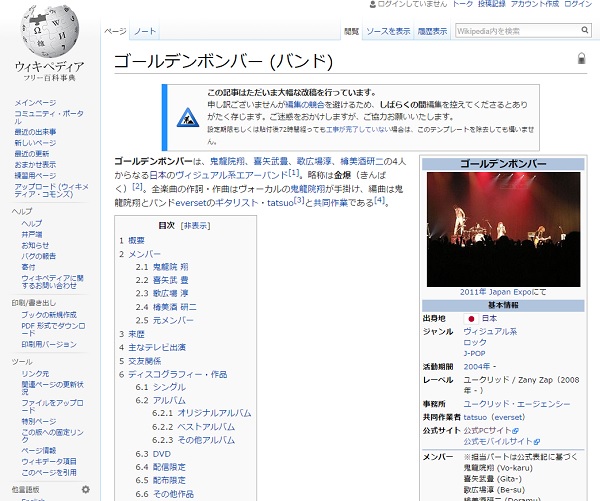Switch to the ページ tab
The height and width of the screenshot is (501, 600).
(x=115, y=31)
